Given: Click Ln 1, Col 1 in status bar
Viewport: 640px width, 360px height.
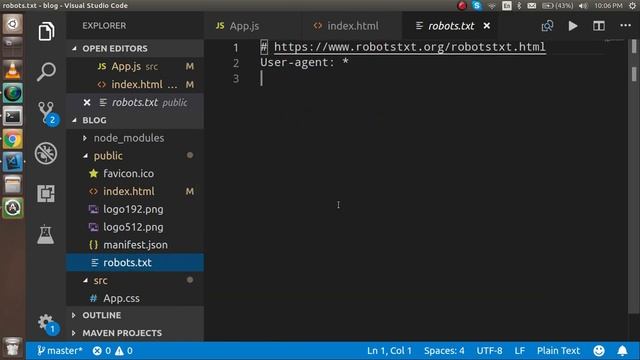Looking at the screenshot, I should tap(389, 351).
